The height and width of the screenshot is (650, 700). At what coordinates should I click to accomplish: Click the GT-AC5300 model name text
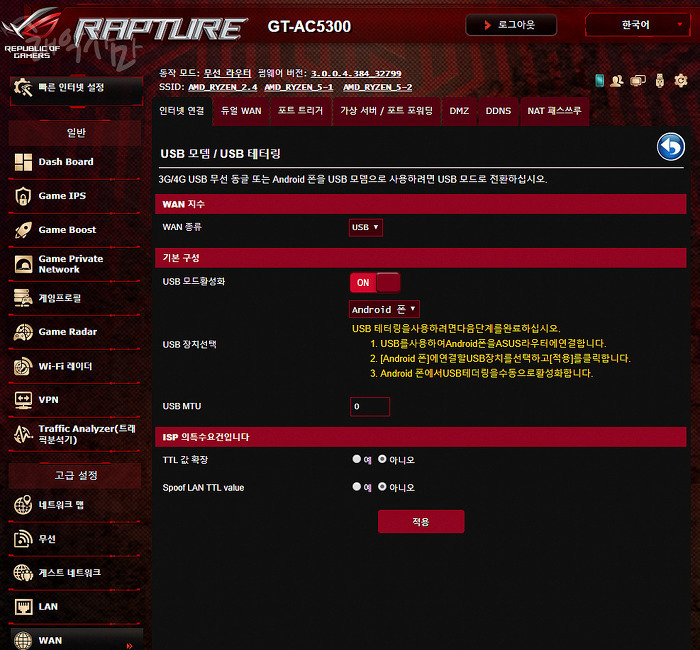point(309,26)
